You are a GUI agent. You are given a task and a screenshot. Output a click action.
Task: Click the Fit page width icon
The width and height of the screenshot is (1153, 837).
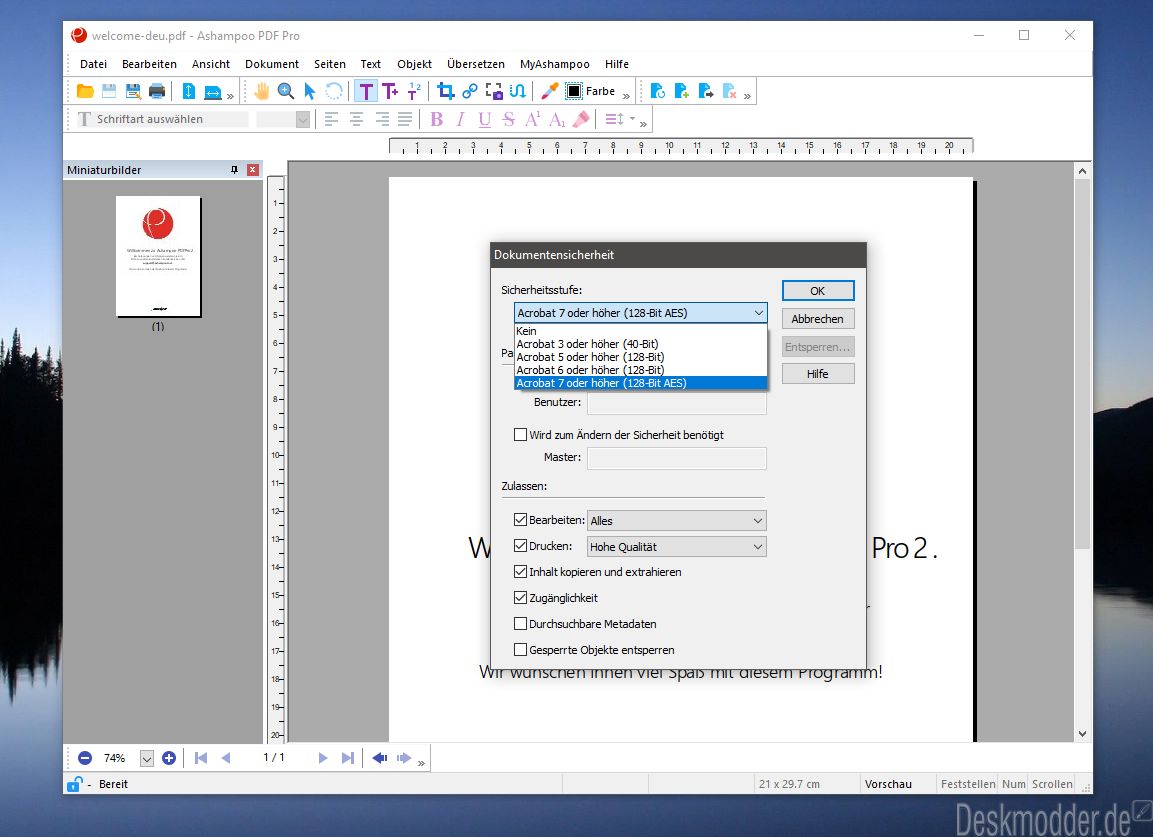point(213,92)
